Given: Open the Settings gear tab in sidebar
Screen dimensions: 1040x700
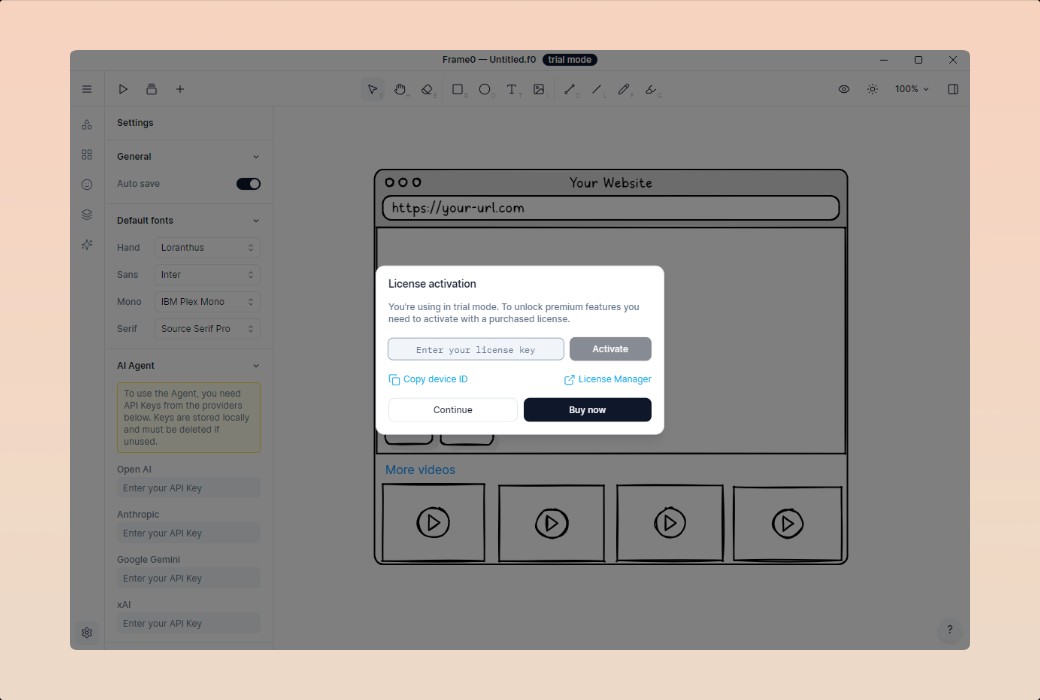Looking at the screenshot, I should tap(87, 632).
